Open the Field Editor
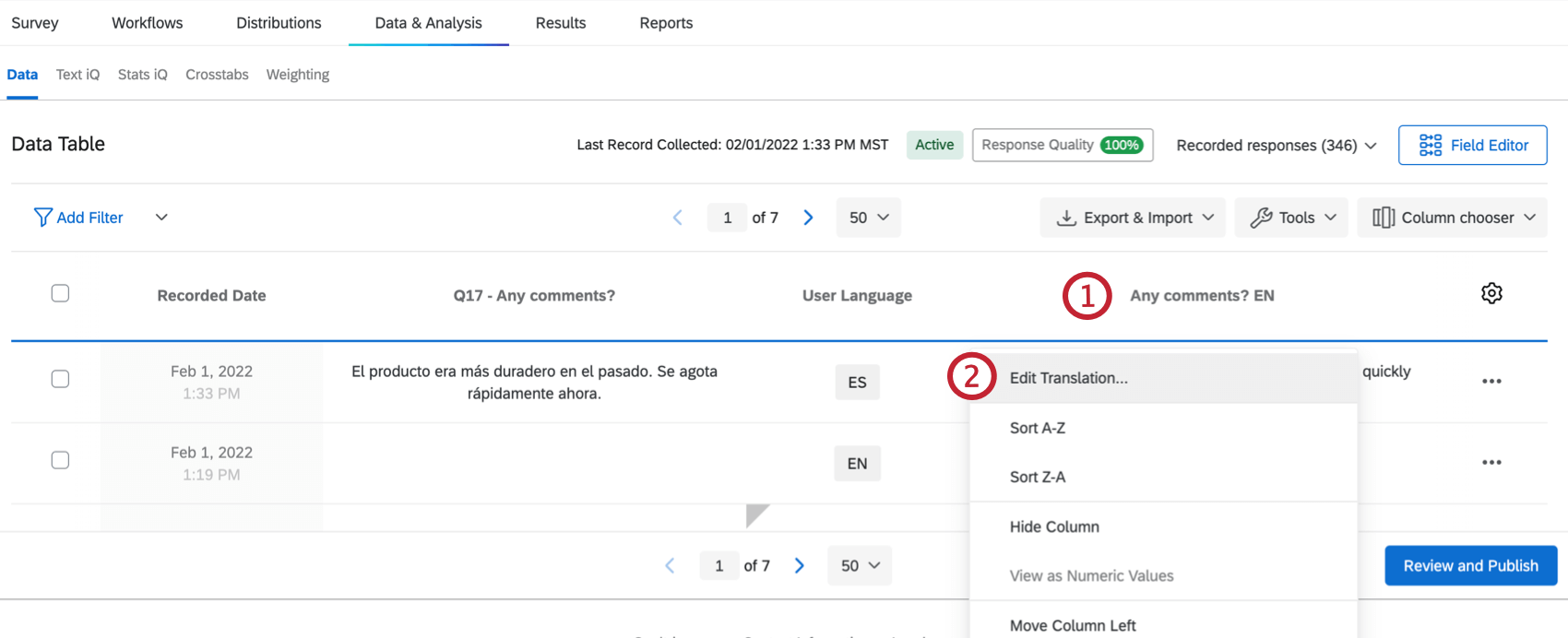Screen dimensions: 1568x638 [x=1472, y=145]
